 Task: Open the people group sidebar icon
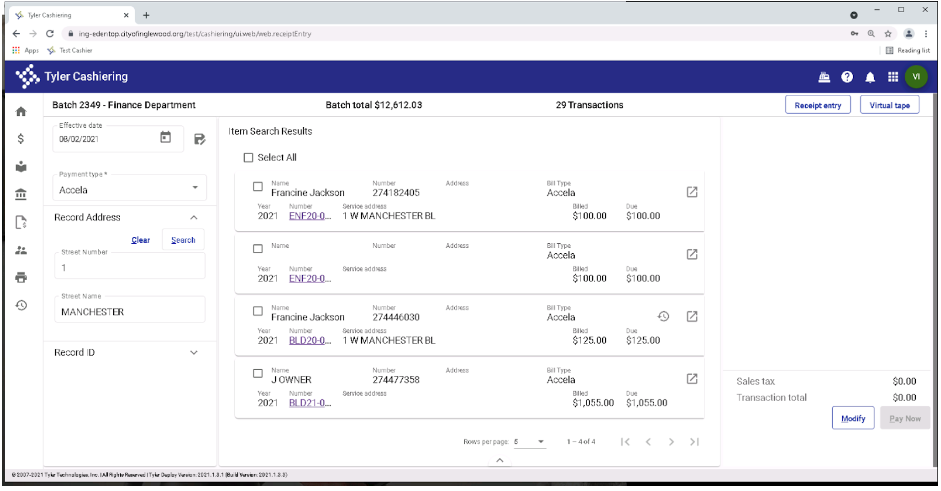click(x=21, y=250)
